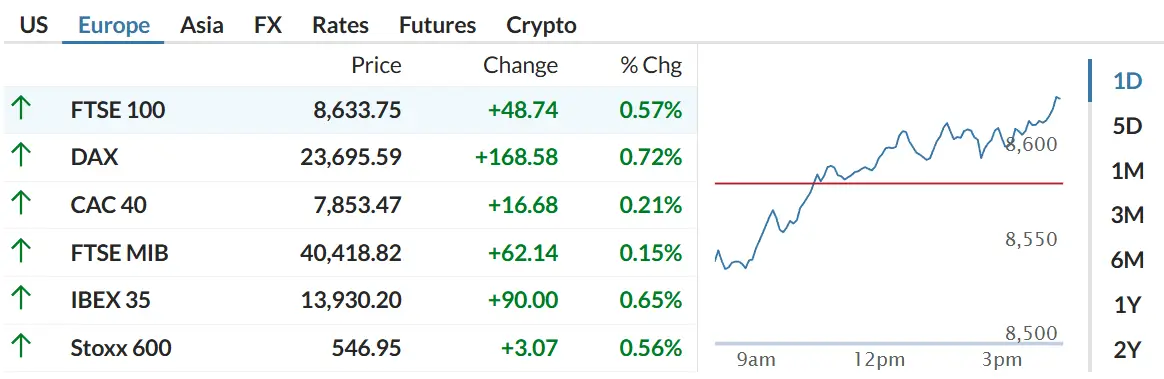Select the 5D chart range

click(1127, 126)
